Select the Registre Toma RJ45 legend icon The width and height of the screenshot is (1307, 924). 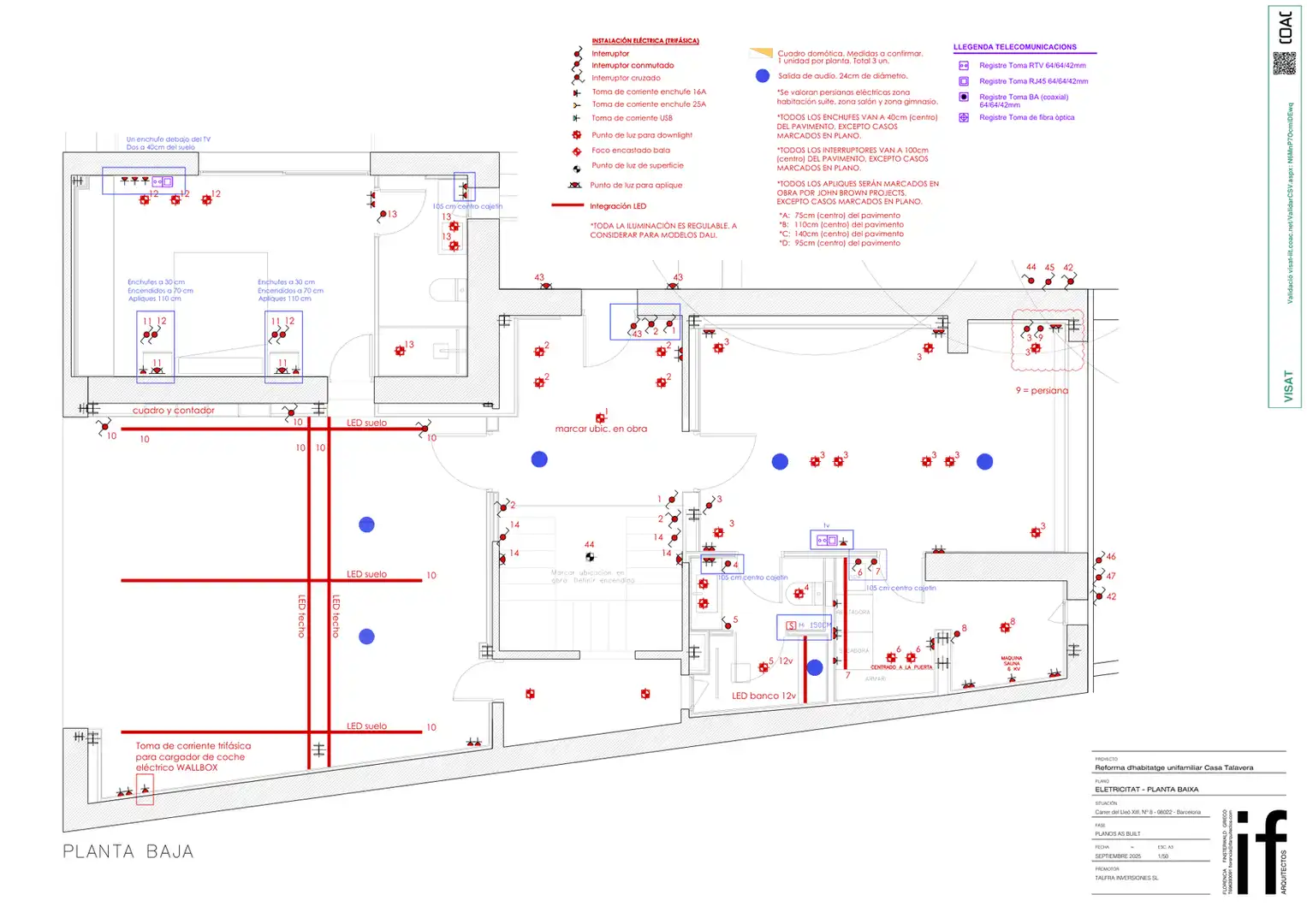click(x=964, y=81)
